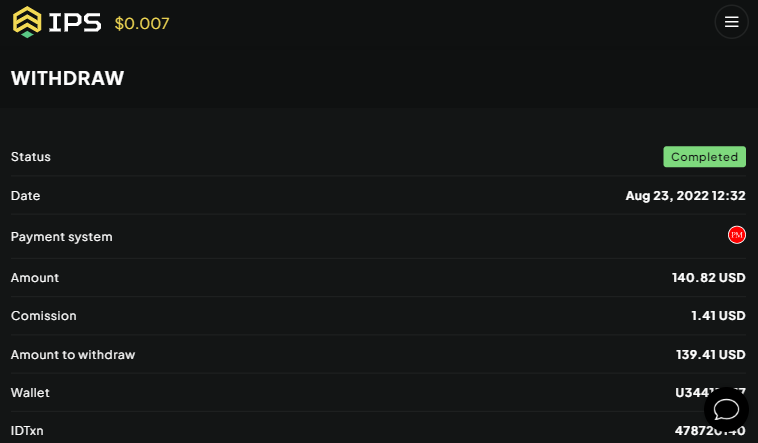Open the hamburger navigation menu
Viewport: 758px width, 443px height.
click(731, 22)
